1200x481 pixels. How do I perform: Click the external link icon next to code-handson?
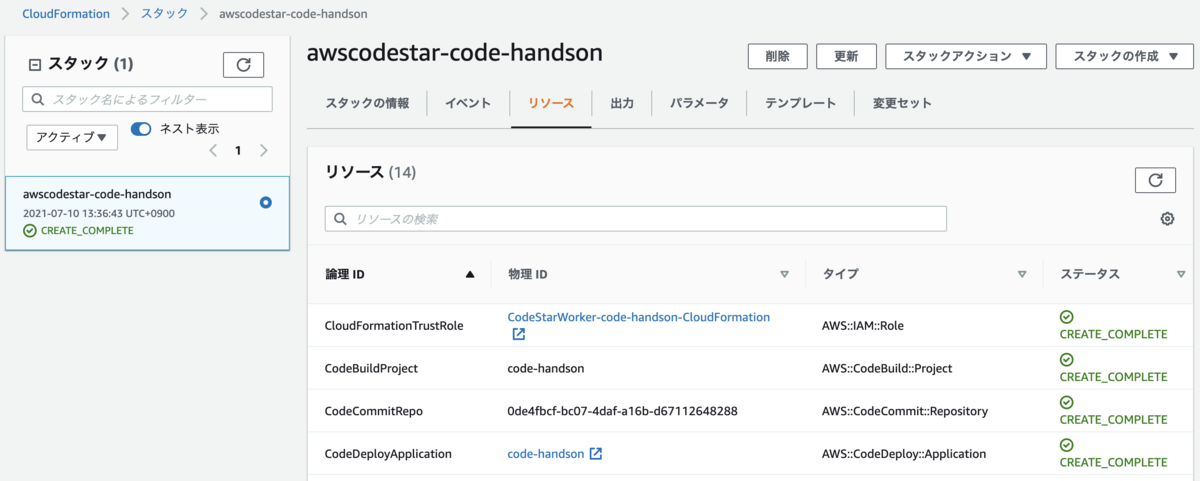(x=596, y=454)
